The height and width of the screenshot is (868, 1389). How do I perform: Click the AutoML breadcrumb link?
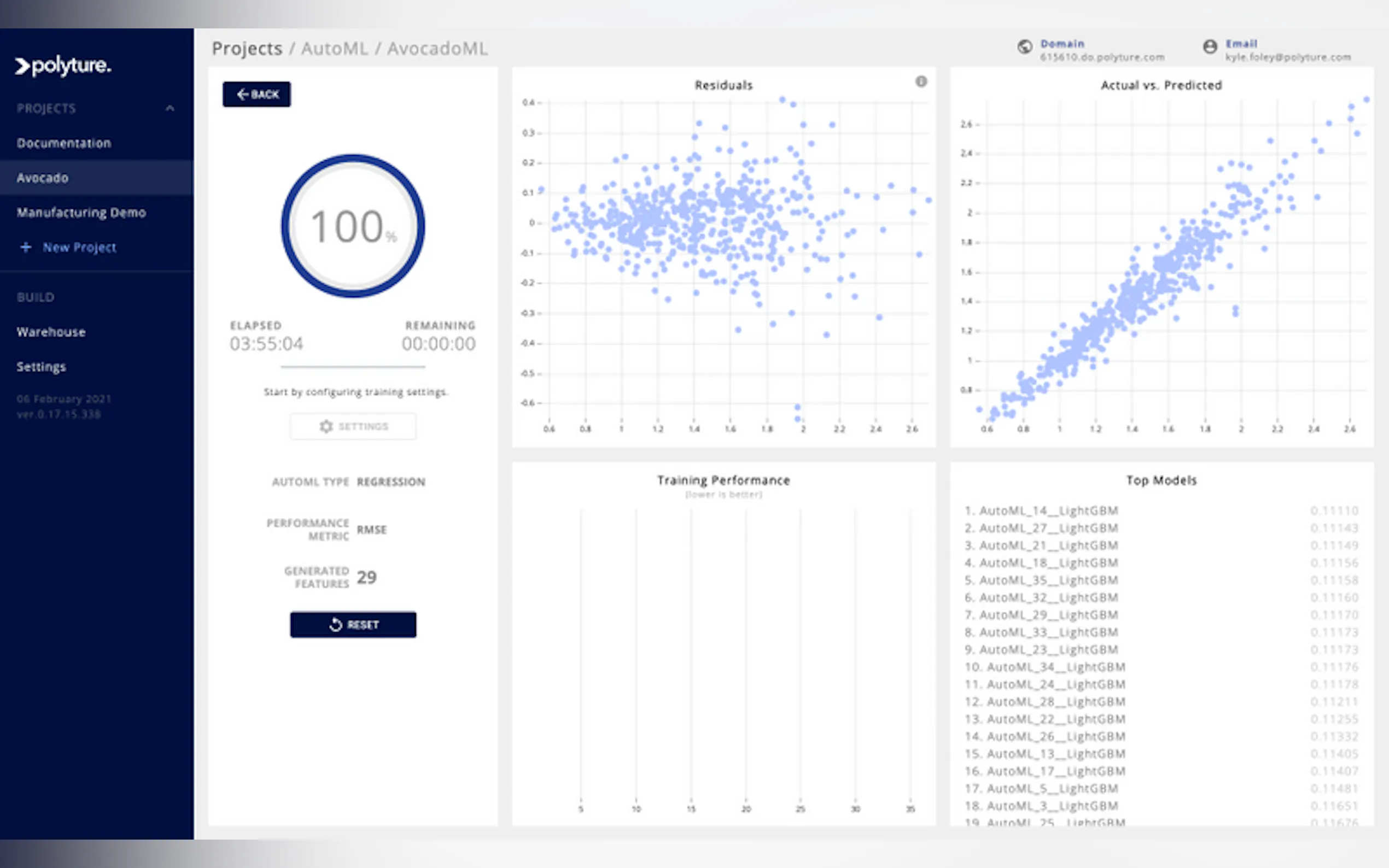334,49
